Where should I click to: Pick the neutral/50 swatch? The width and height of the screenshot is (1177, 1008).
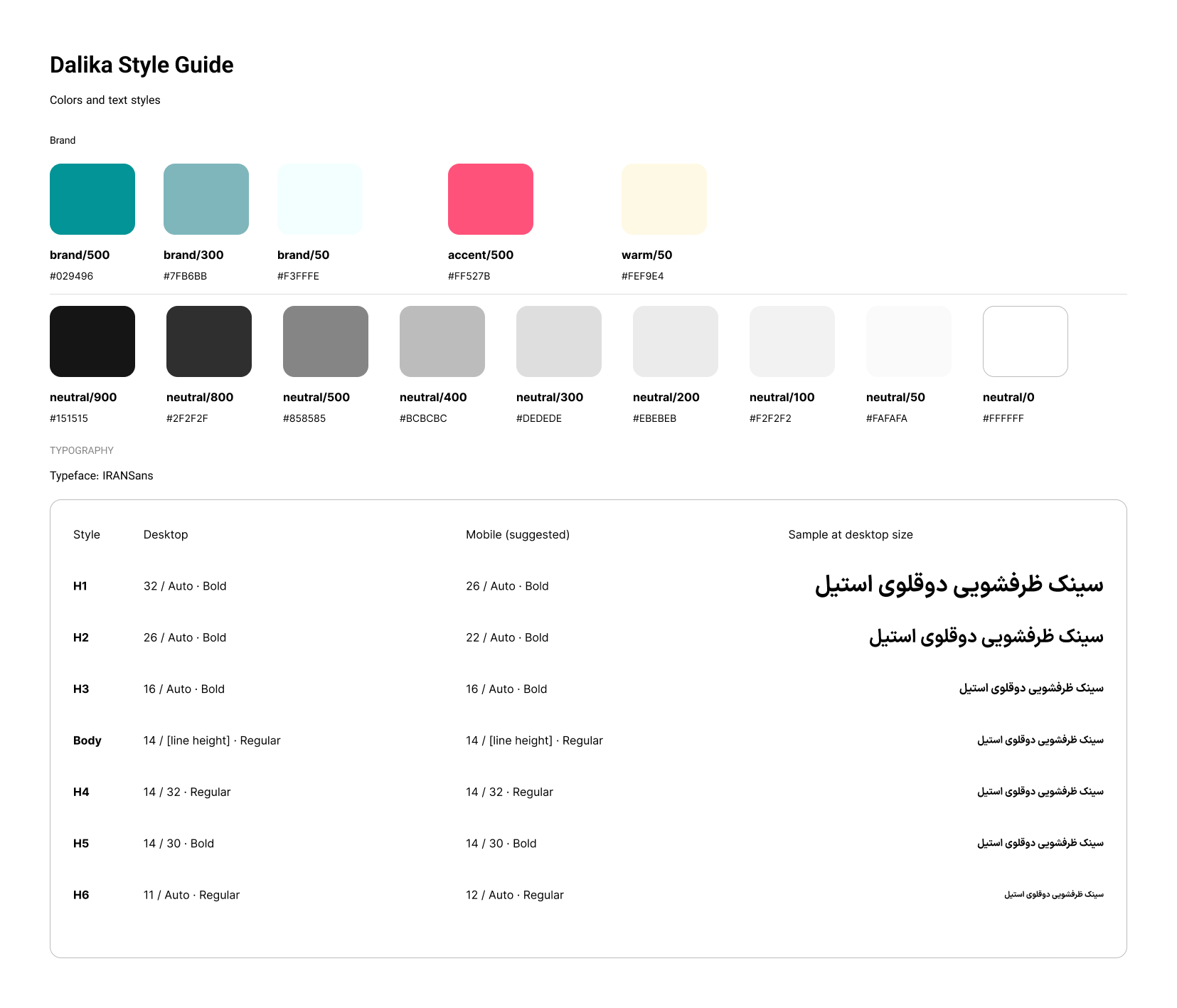[909, 341]
